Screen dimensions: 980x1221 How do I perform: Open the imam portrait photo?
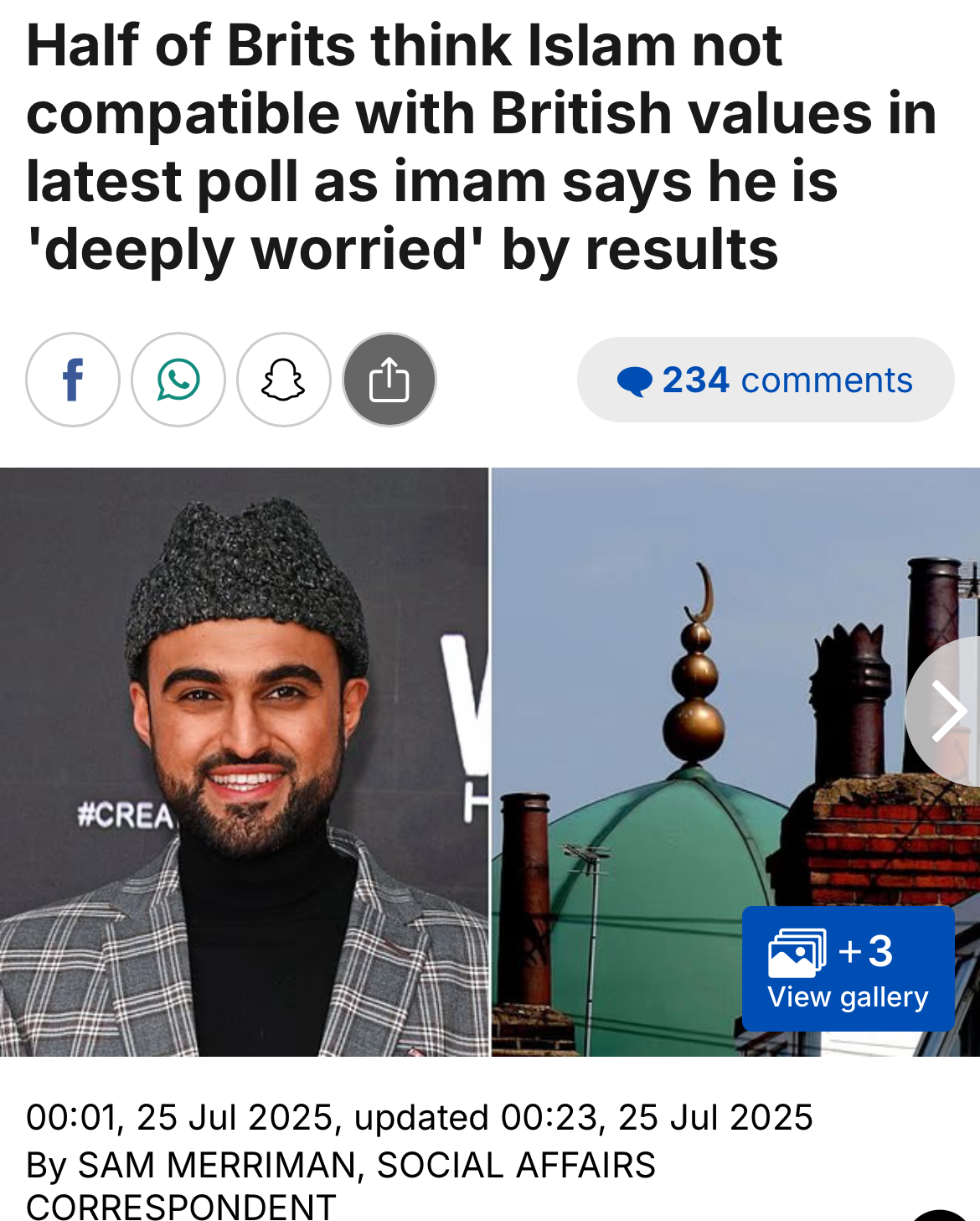coord(244,762)
